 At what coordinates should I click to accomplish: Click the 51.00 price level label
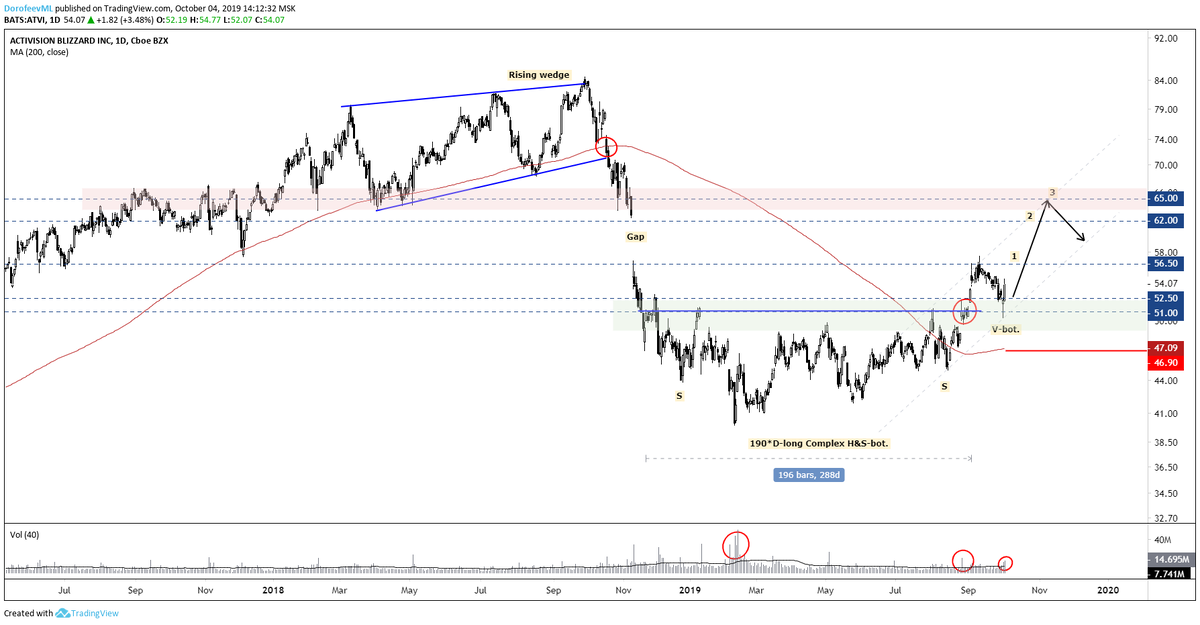[1166, 312]
